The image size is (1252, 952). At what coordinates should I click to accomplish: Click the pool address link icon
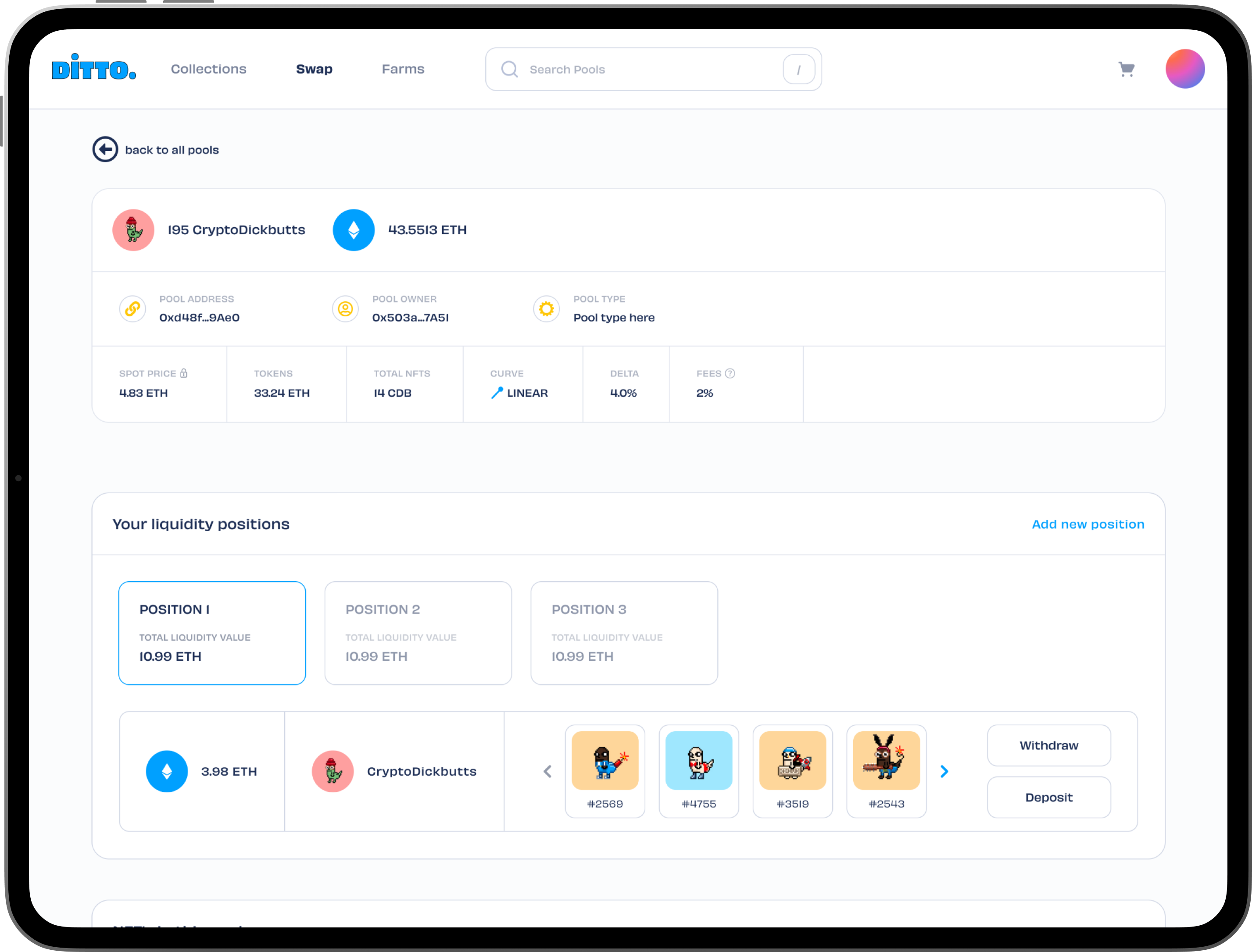tap(132, 309)
